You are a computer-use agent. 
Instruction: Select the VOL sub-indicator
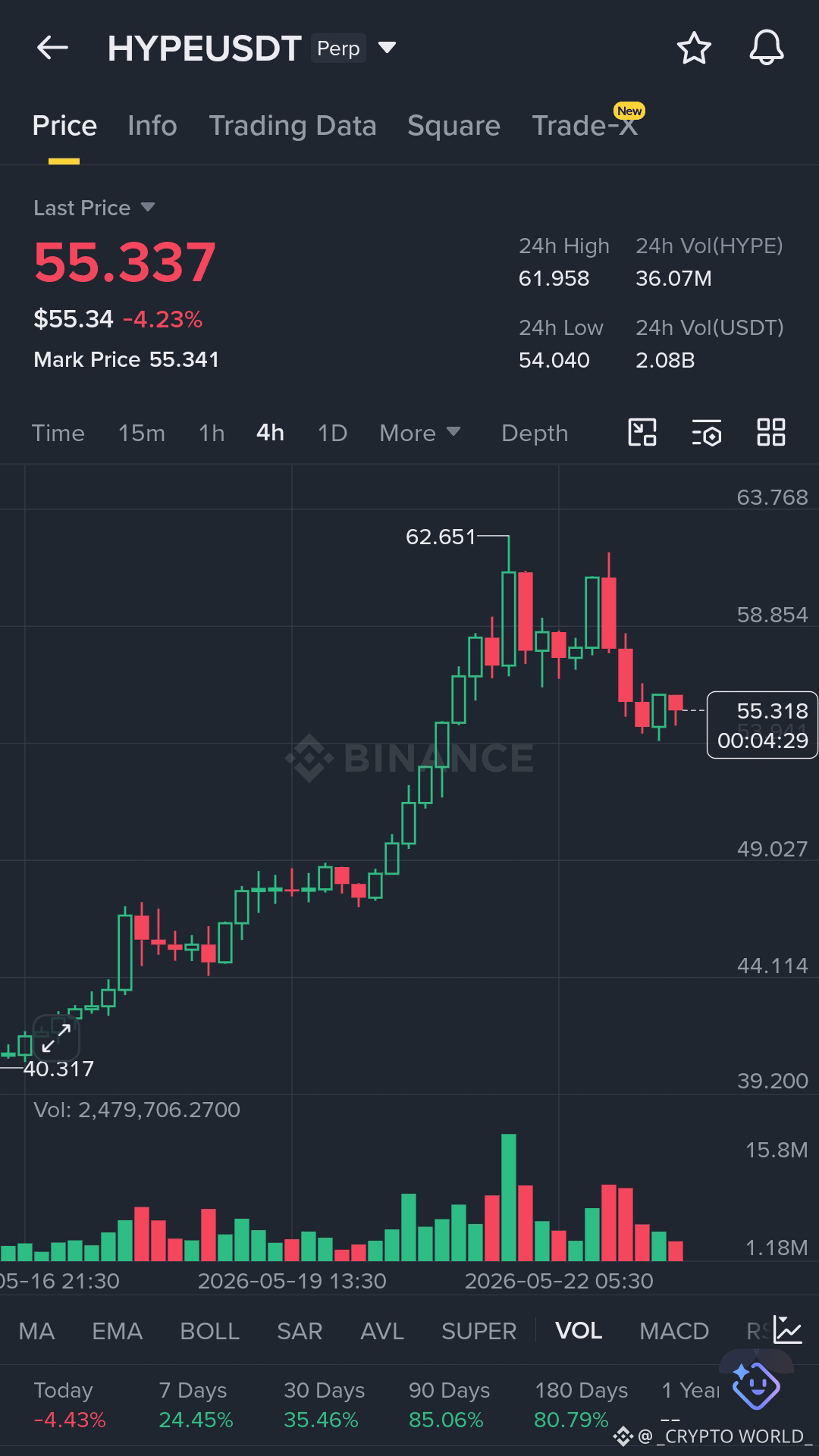click(579, 1331)
